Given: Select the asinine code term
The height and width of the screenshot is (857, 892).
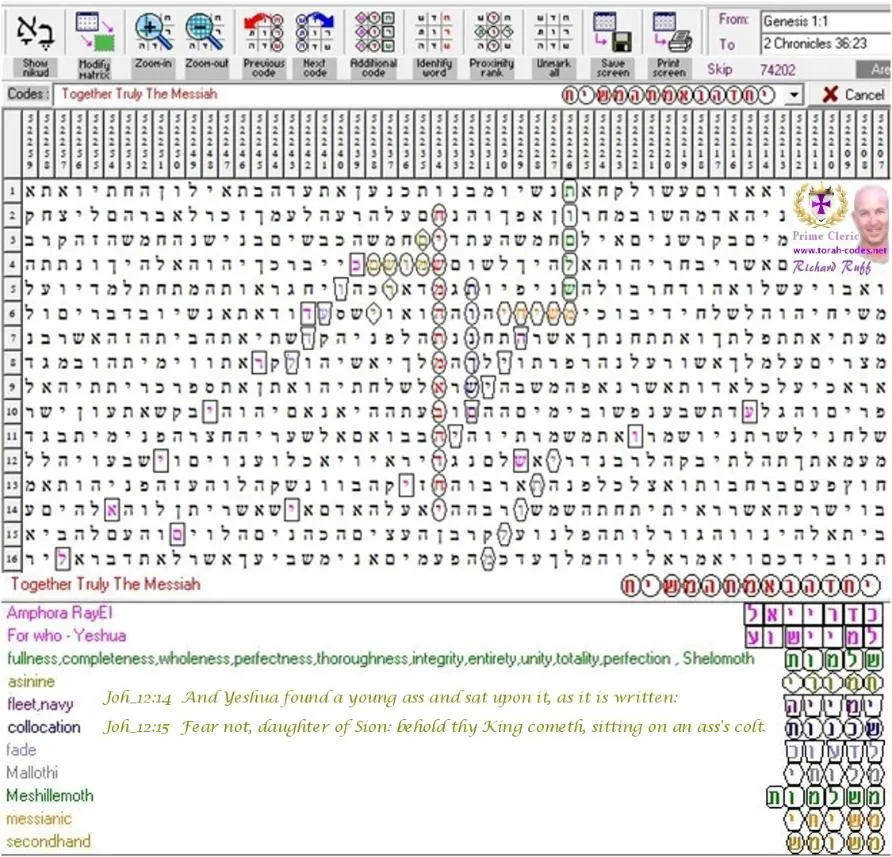Looking at the screenshot, I should pos(31,681).
